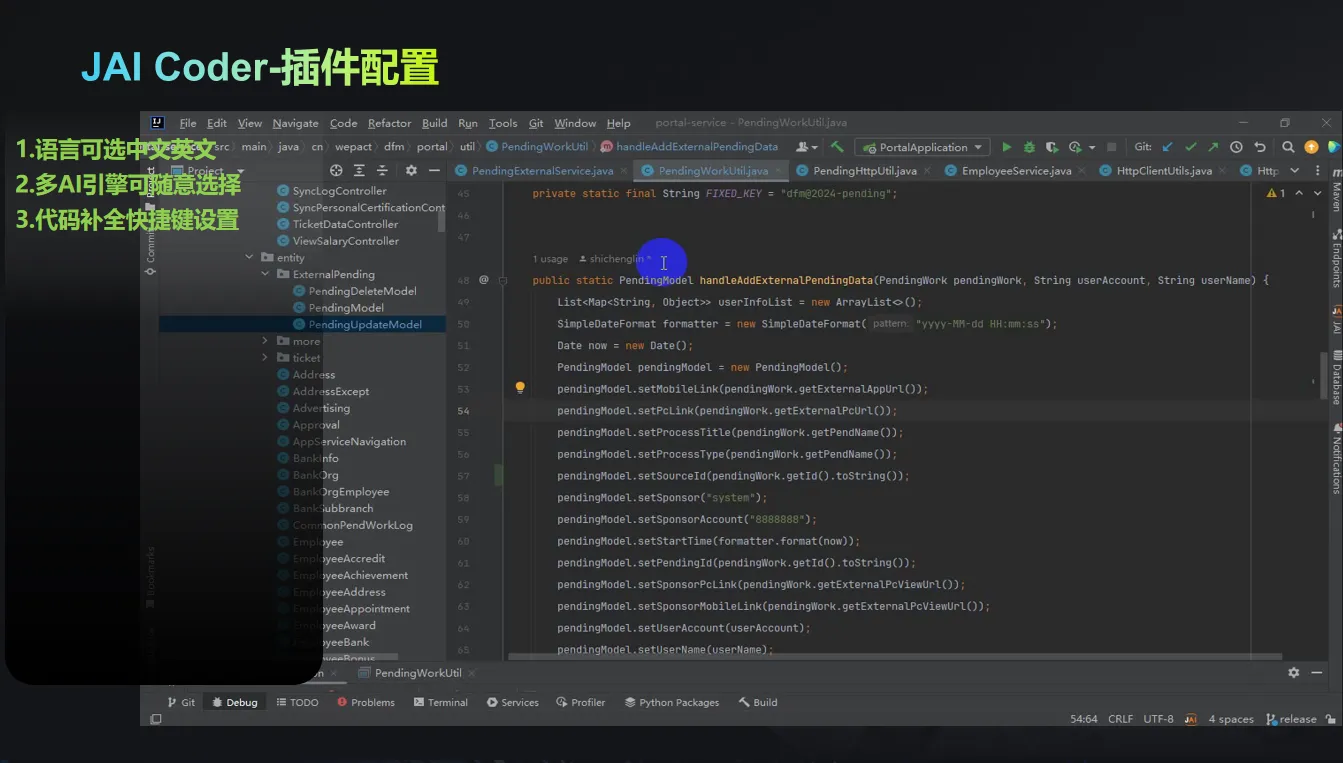
Task: Go to next highlighted error arrow
Action: point(1318,193)
